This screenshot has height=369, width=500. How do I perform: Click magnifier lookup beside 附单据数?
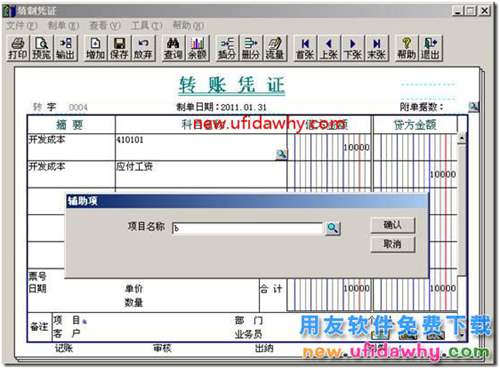coord(473,107)
